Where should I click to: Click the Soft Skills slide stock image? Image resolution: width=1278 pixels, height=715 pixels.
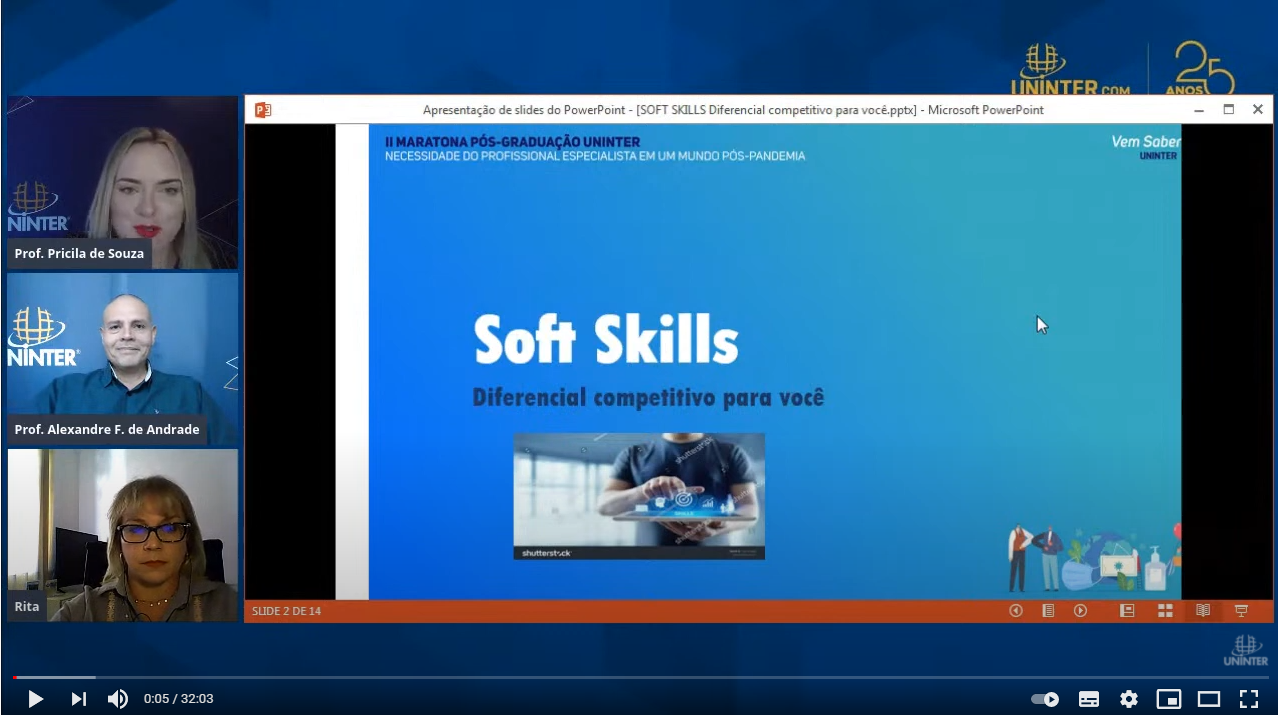[639, 496]
